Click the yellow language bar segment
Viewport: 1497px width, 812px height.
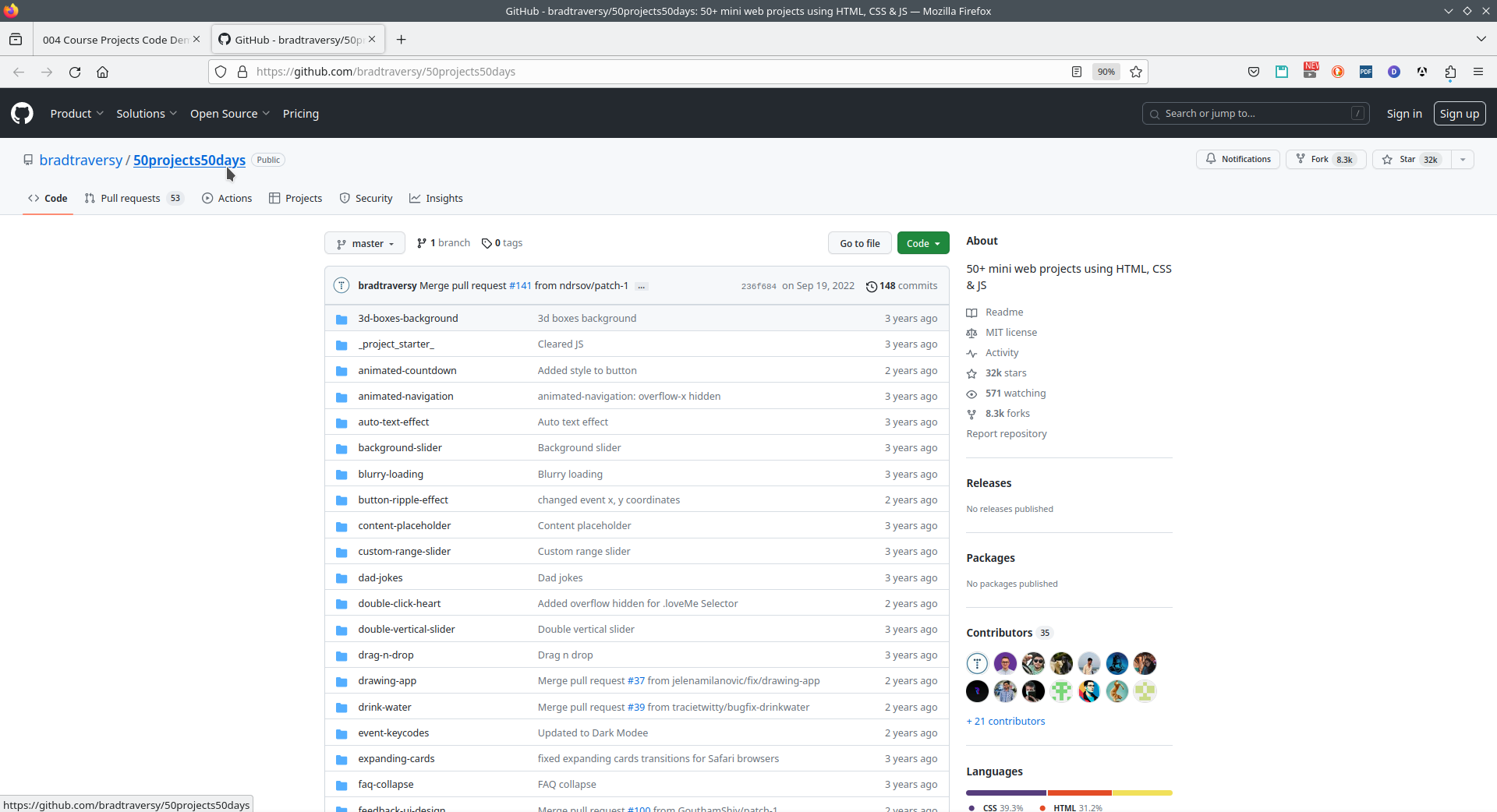[x=1142, y=793]
